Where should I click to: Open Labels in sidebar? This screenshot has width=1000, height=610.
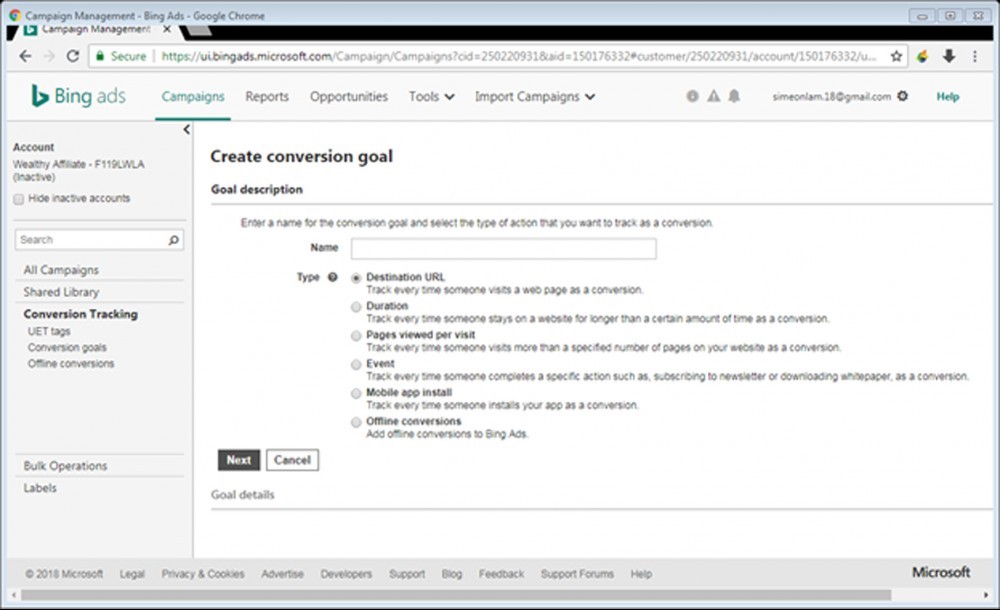click(40, 488)
